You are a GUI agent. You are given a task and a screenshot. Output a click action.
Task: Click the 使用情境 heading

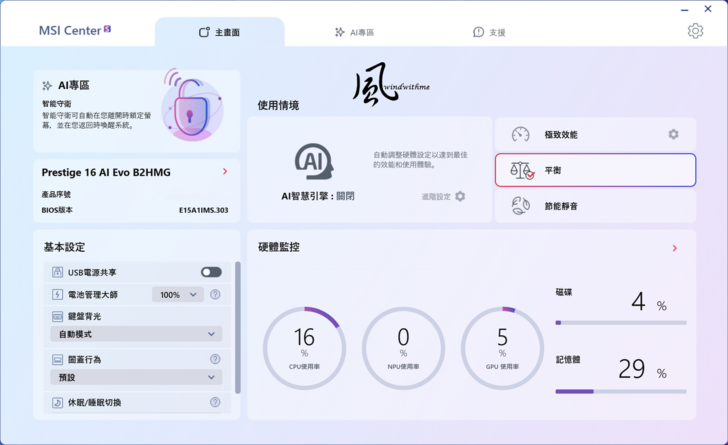(278, 105)
